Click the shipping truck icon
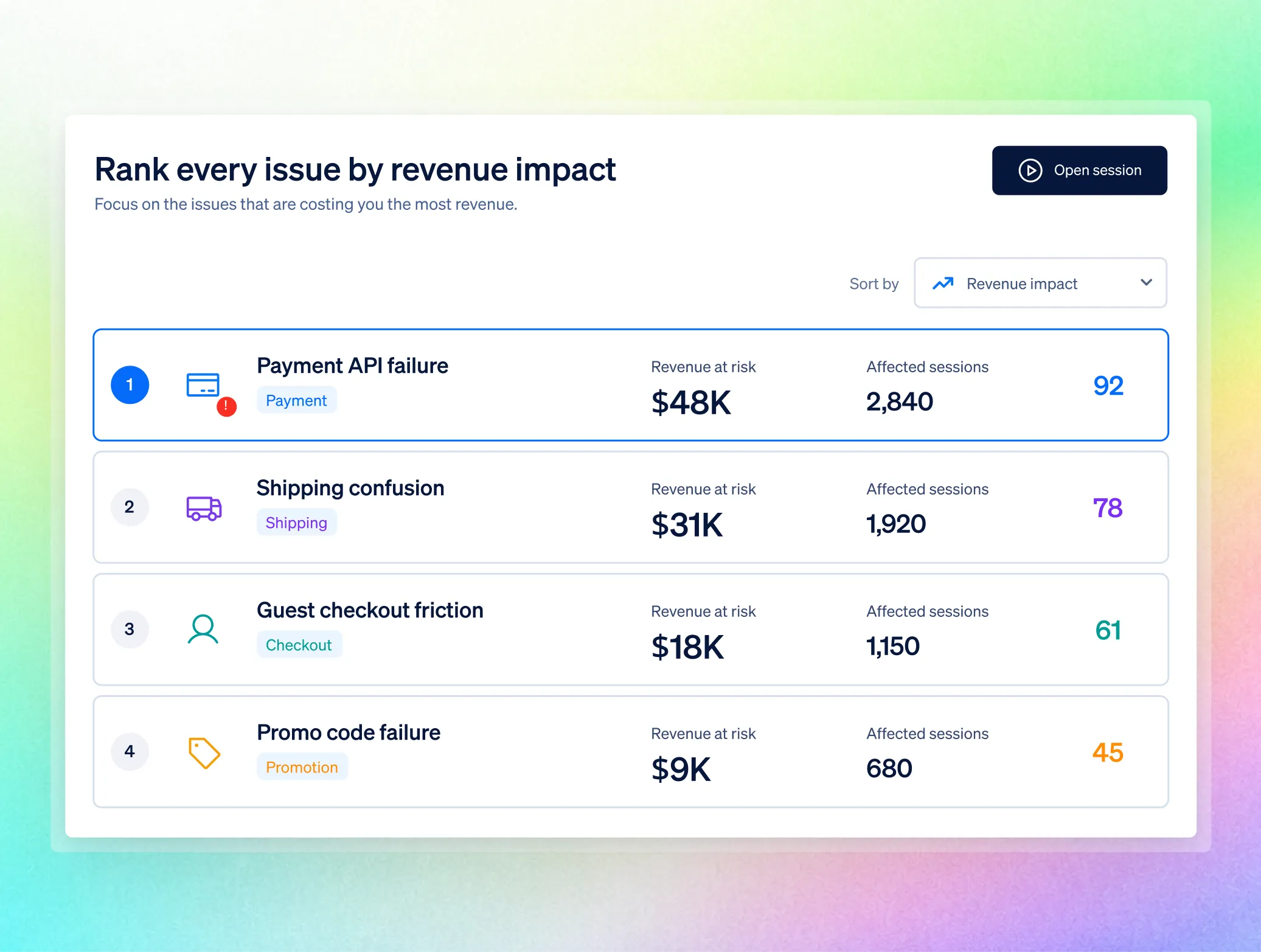The width and height of the screenshot is (1261, 952). [204, 508]
